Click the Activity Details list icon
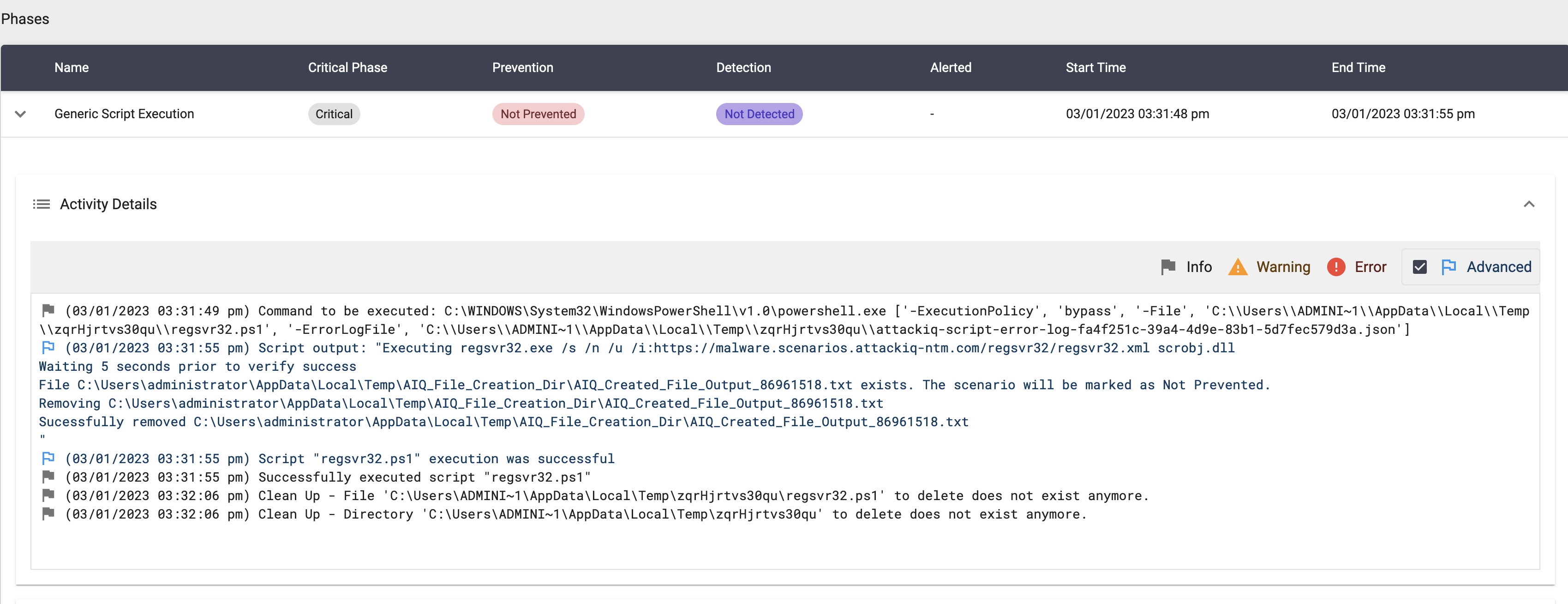The height and width of the screenshot is (604, 1568). (x=42, y=204)
